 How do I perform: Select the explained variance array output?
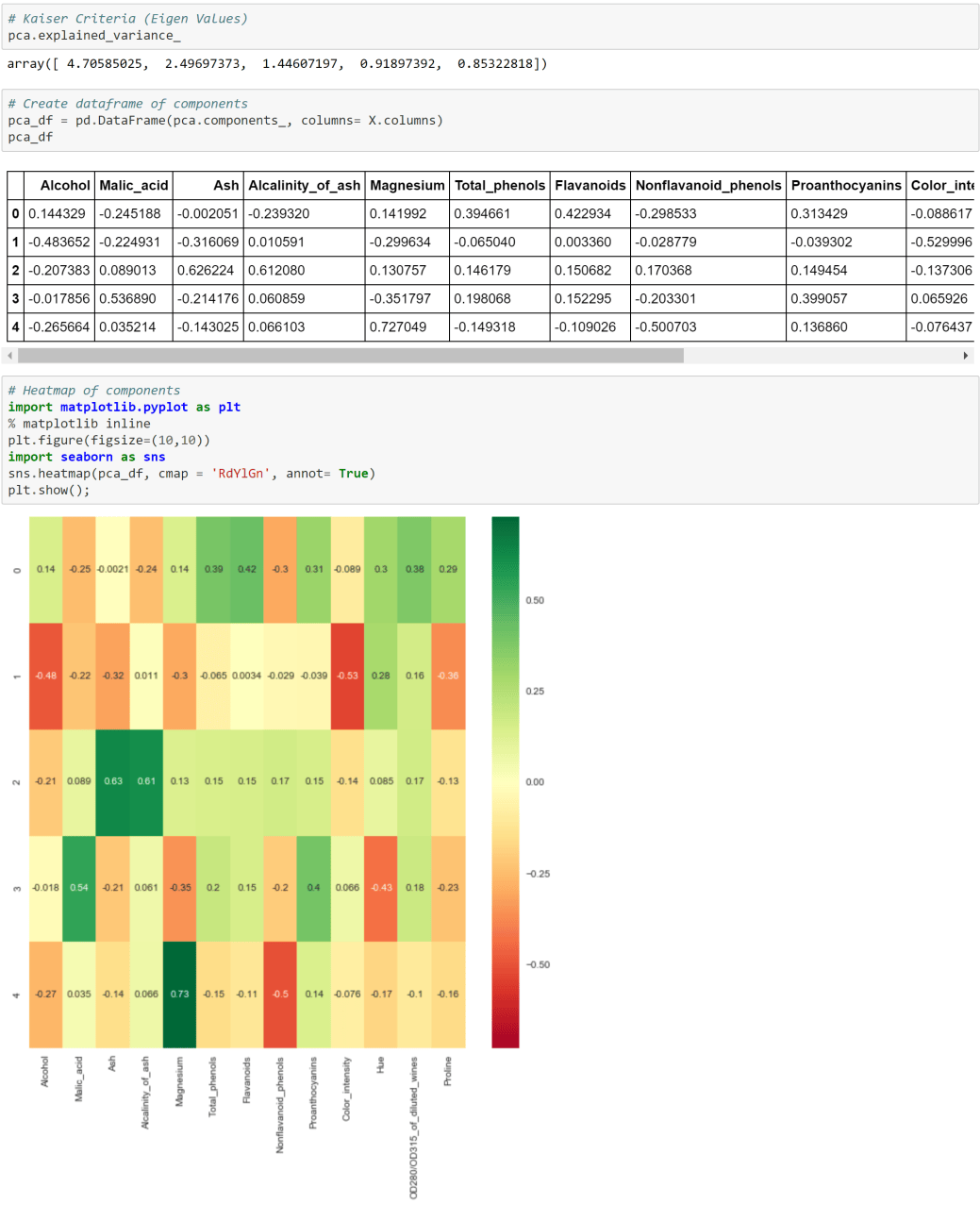click(277, 64)
